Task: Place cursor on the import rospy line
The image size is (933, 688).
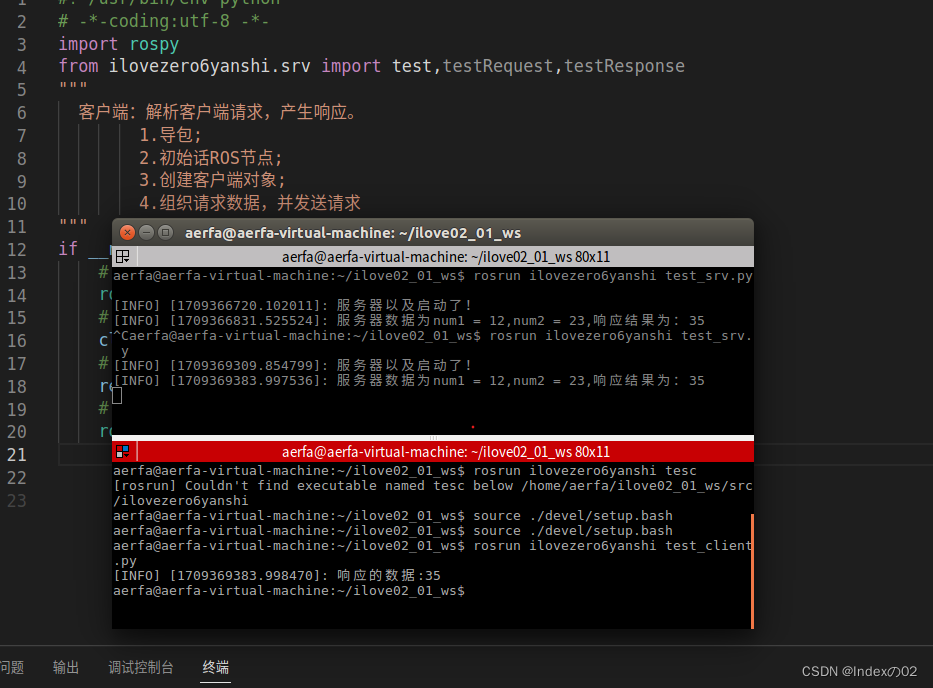Action: 113,43
